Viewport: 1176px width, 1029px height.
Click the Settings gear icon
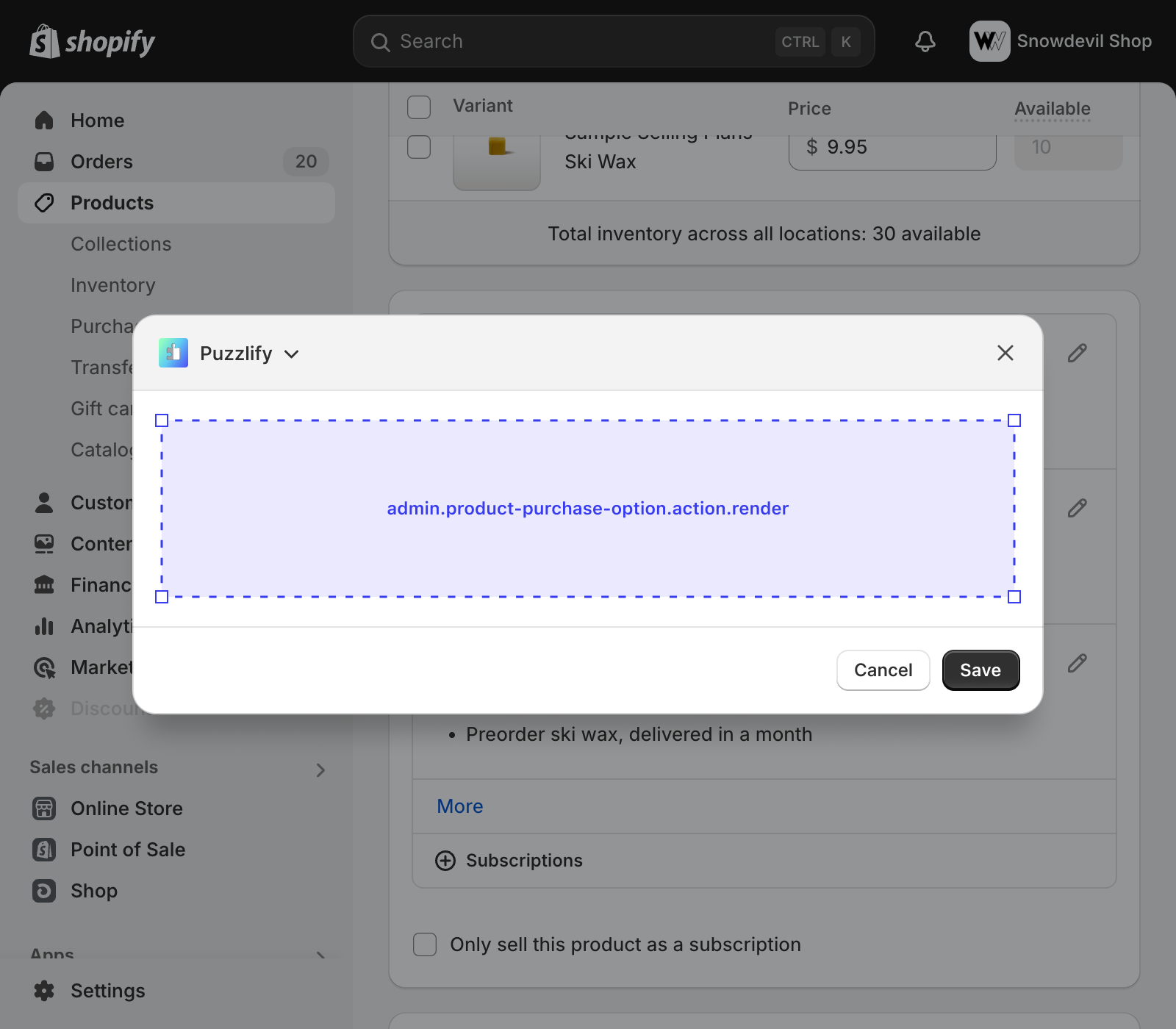pyautogui.click(x=44, y=991)
